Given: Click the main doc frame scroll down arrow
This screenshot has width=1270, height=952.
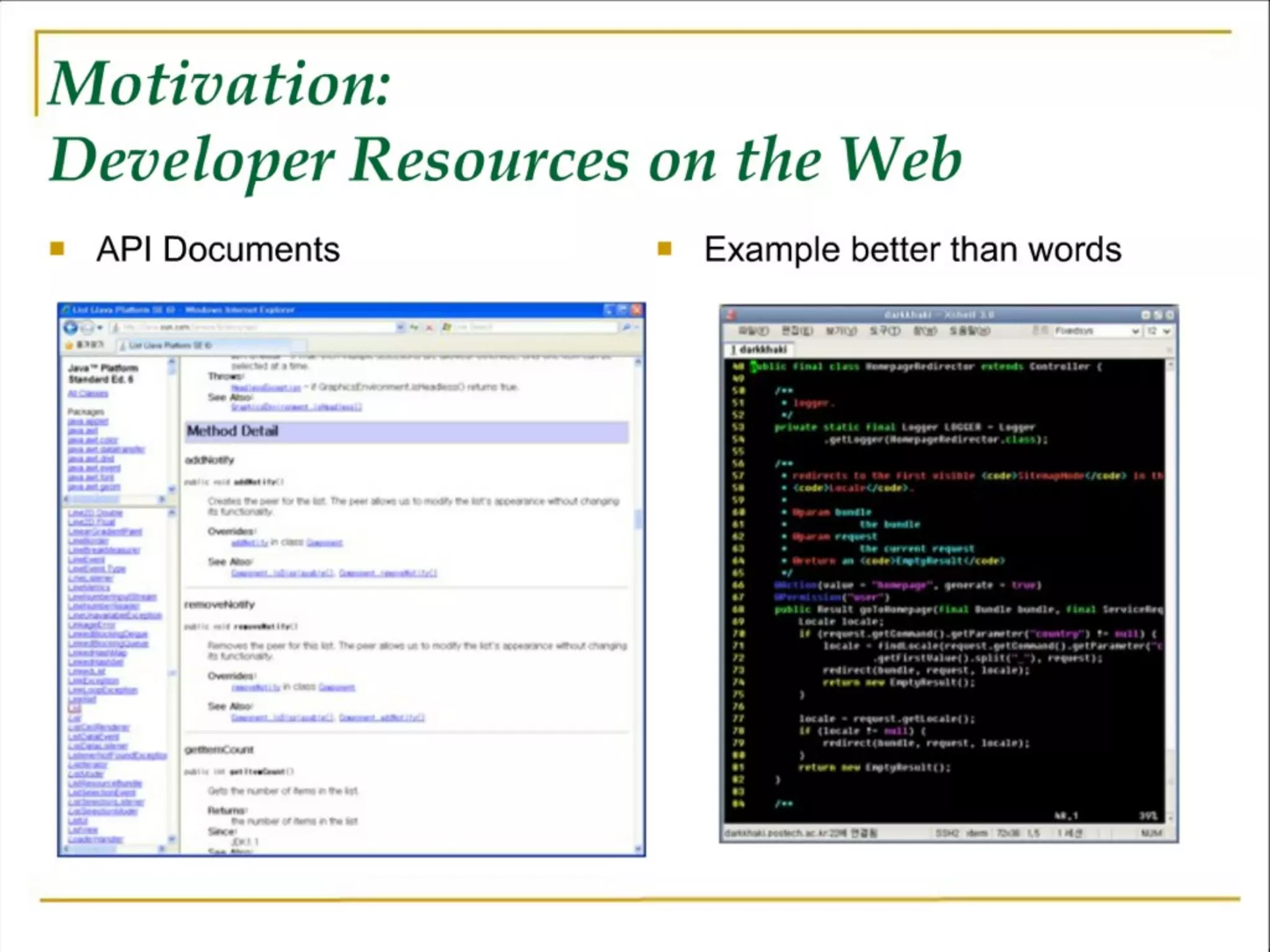Looking at the screenshot, I should pos(637,848).
